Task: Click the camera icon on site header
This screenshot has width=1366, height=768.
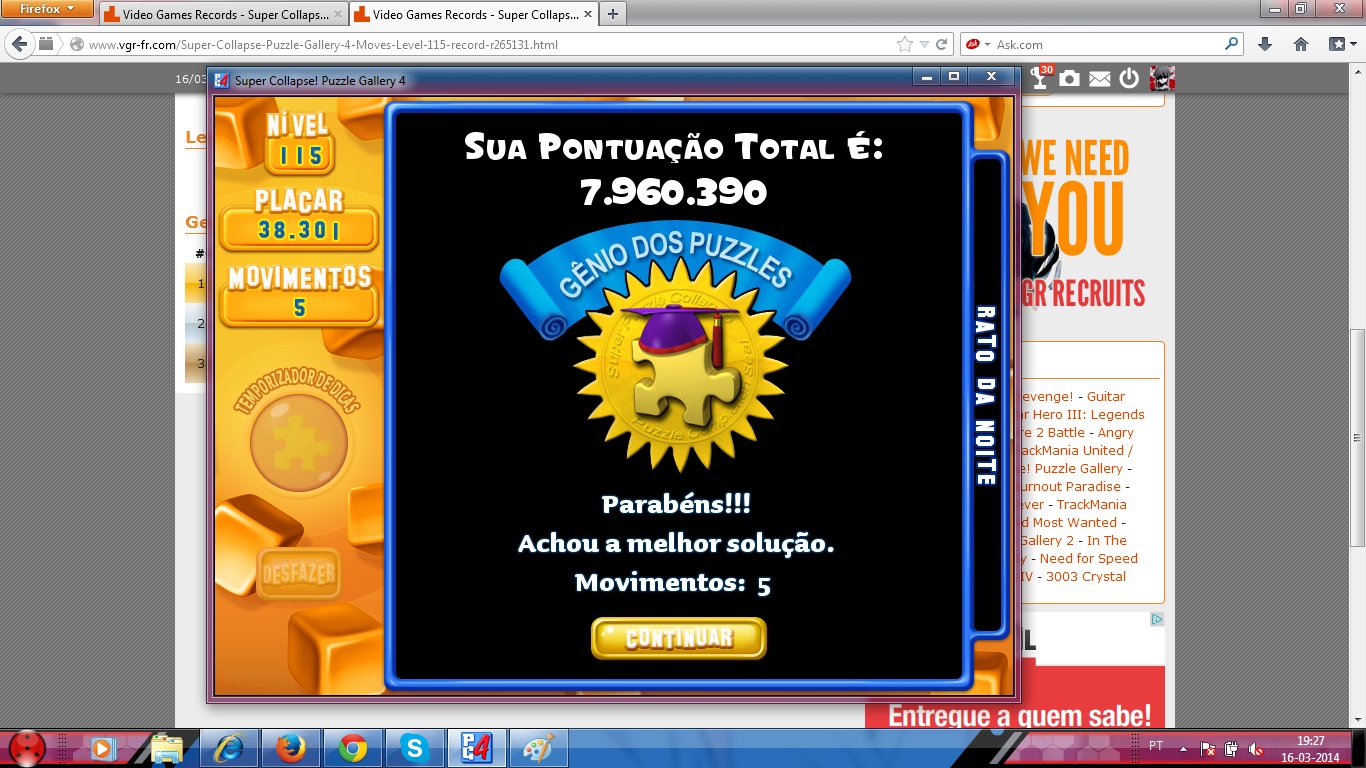Action: (x=1070, y=78)
